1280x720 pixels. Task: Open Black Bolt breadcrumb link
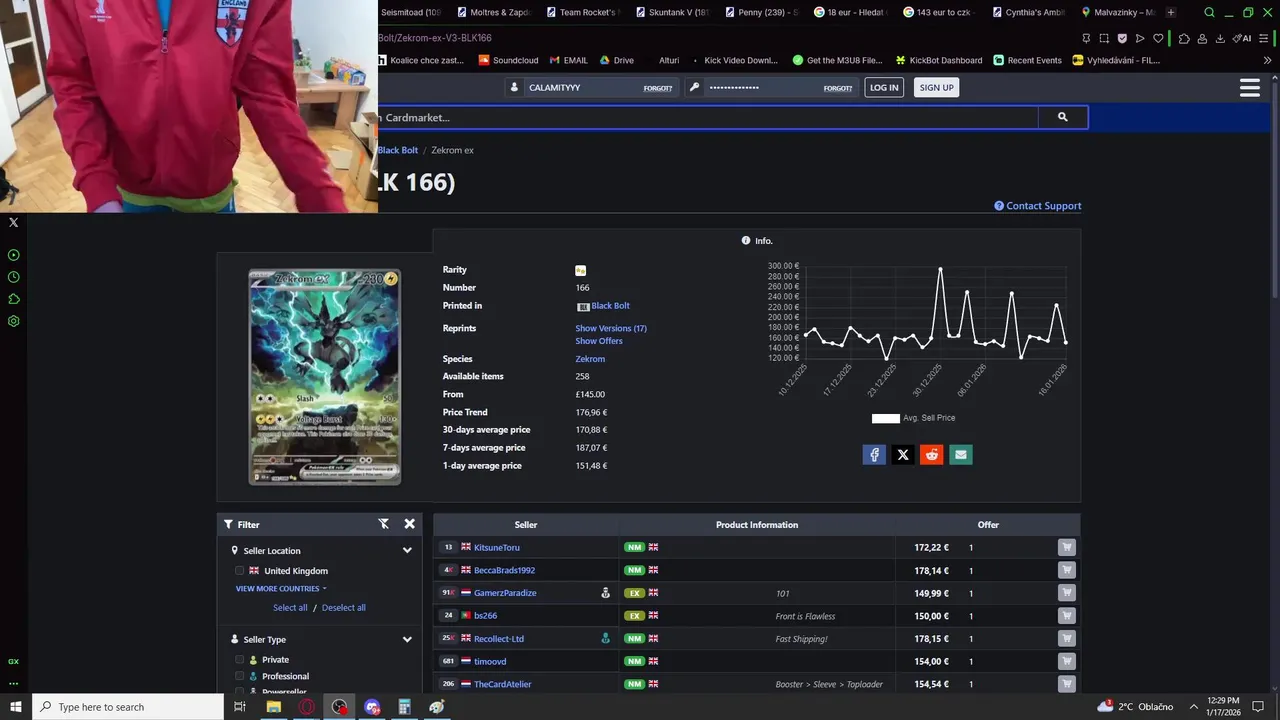(x=398, y=150)
